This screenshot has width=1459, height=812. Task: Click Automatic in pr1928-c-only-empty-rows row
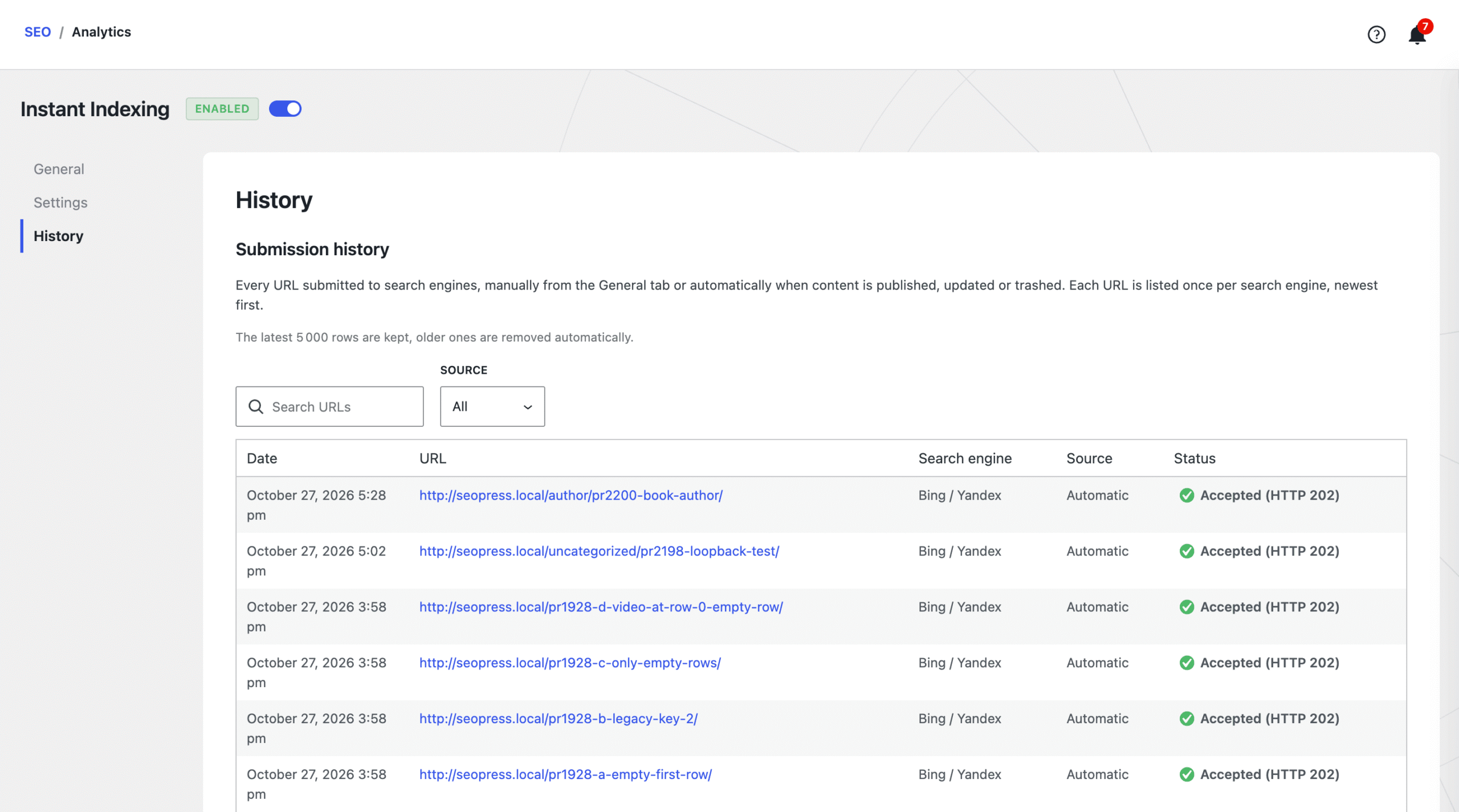tap(1097, 663)
